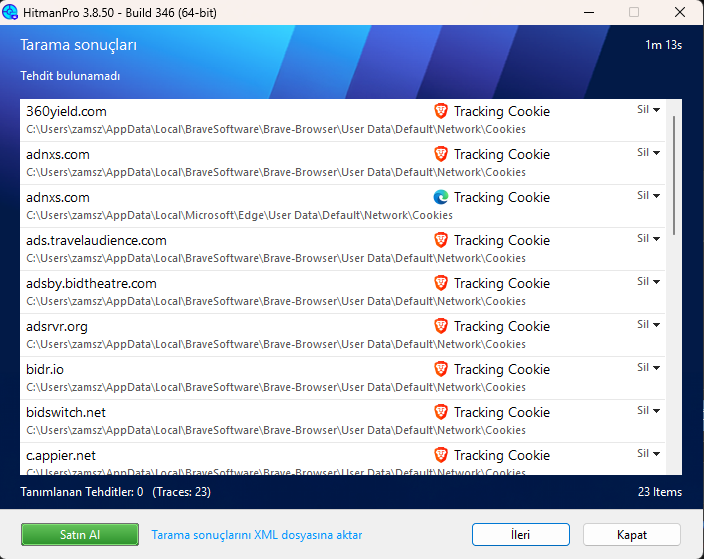Open Sil dropdown for bidswitch.net
This screenshot has width=704, height=559.
[648, 411]
